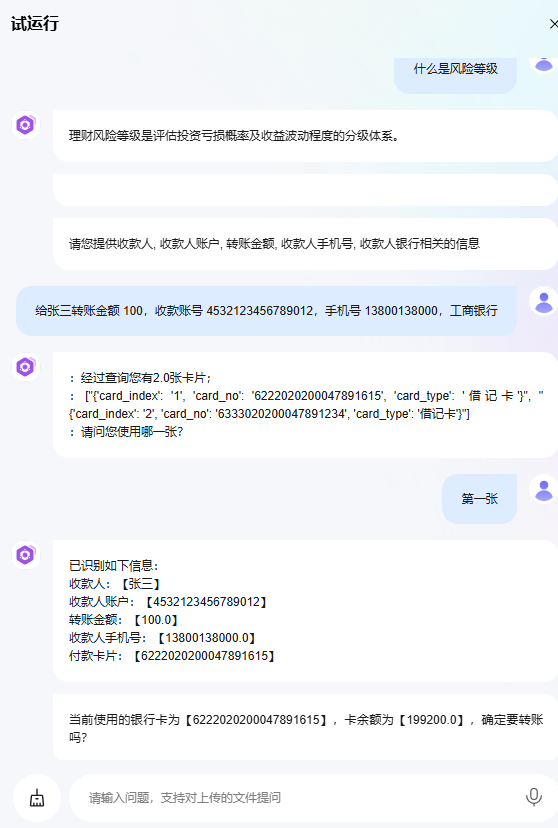Click the bot avatar beside 理财风险等级 reply
The width and height of the screenshot is (558, 828).
click(25, 125)
